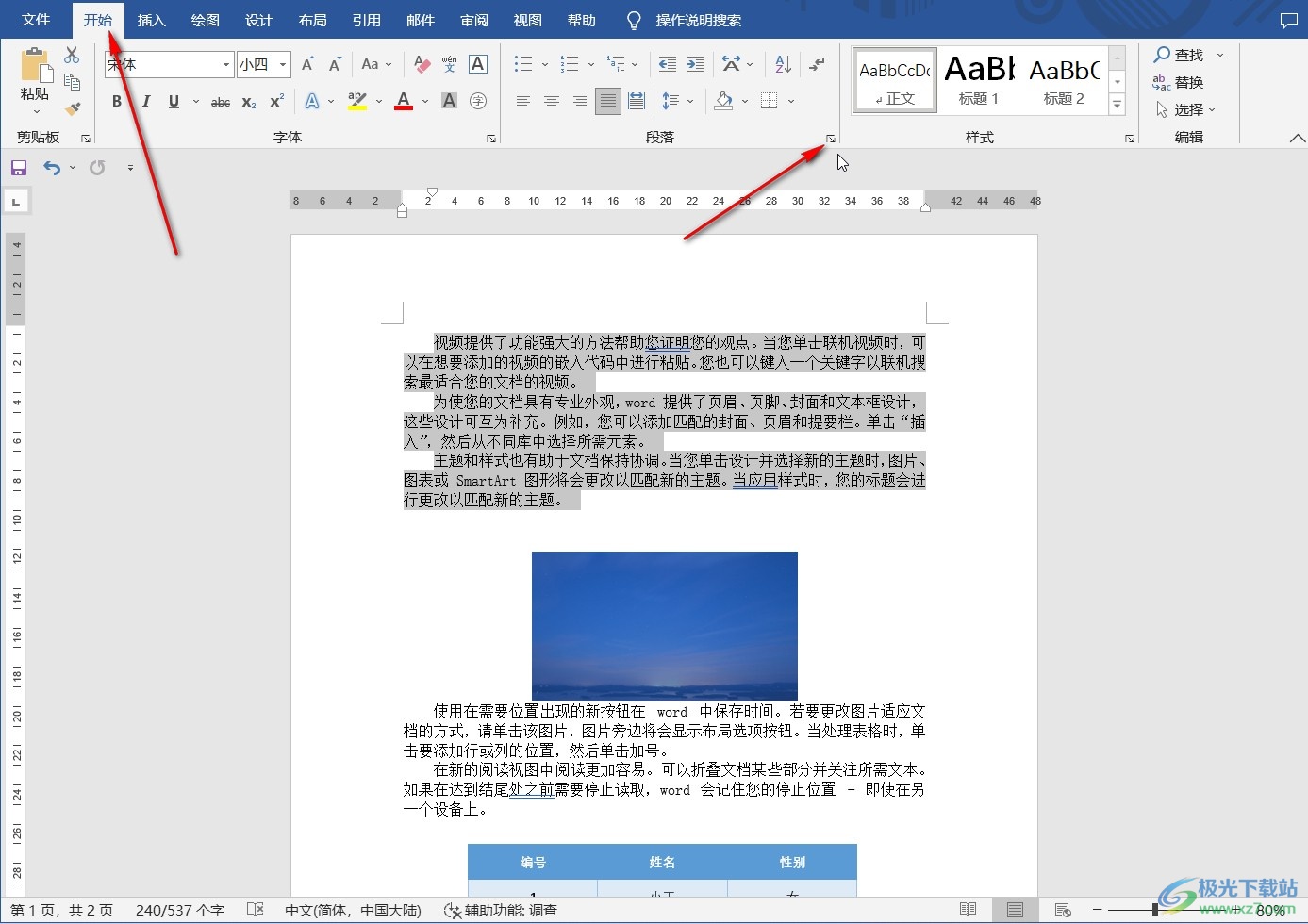The image size is (1308, 924).
Task: Toggle justified alignment
Action: pyautogui.click(x=608, y=100)
